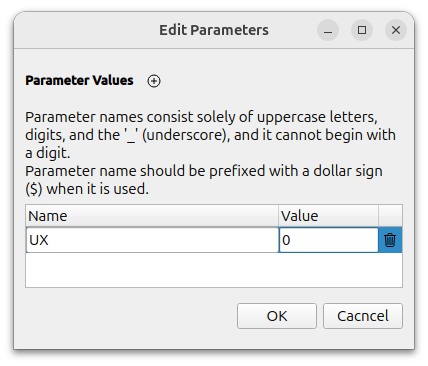Click the divider between Name and Value headers
Viewport: 428px width, 366px height.
click(279, 216)
